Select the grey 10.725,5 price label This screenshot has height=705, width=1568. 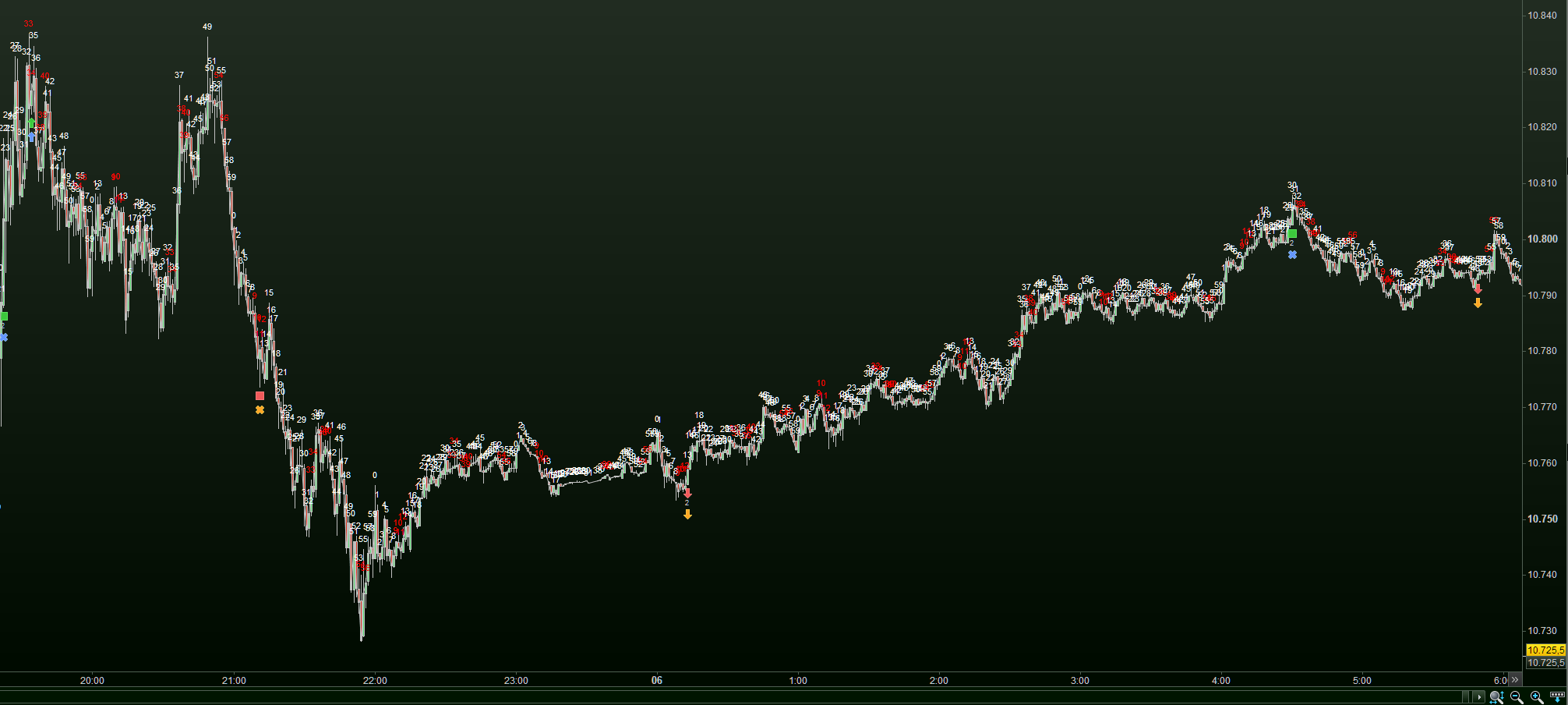click(1545, 663)
